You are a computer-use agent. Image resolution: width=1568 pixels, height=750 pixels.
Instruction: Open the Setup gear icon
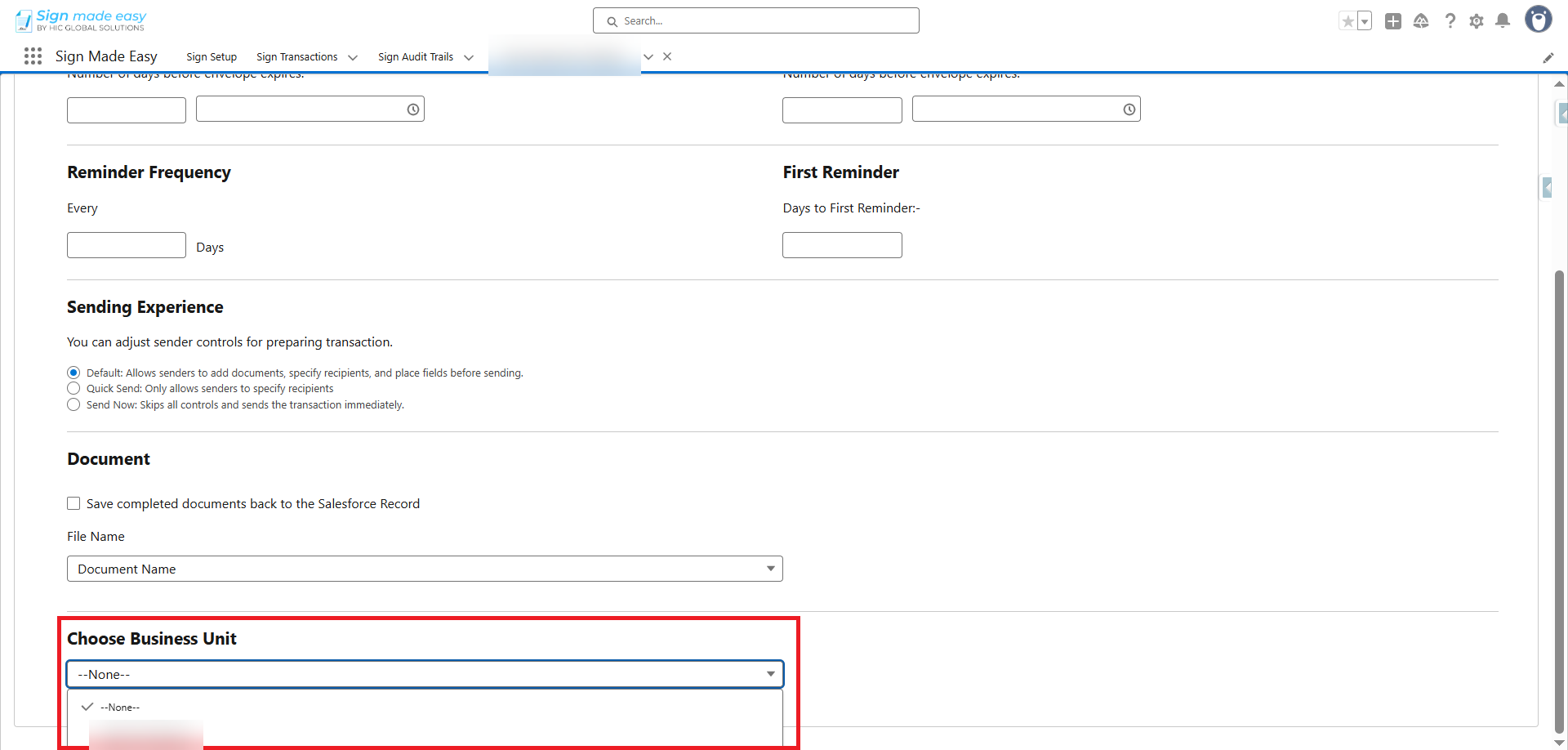point(1477,21)
